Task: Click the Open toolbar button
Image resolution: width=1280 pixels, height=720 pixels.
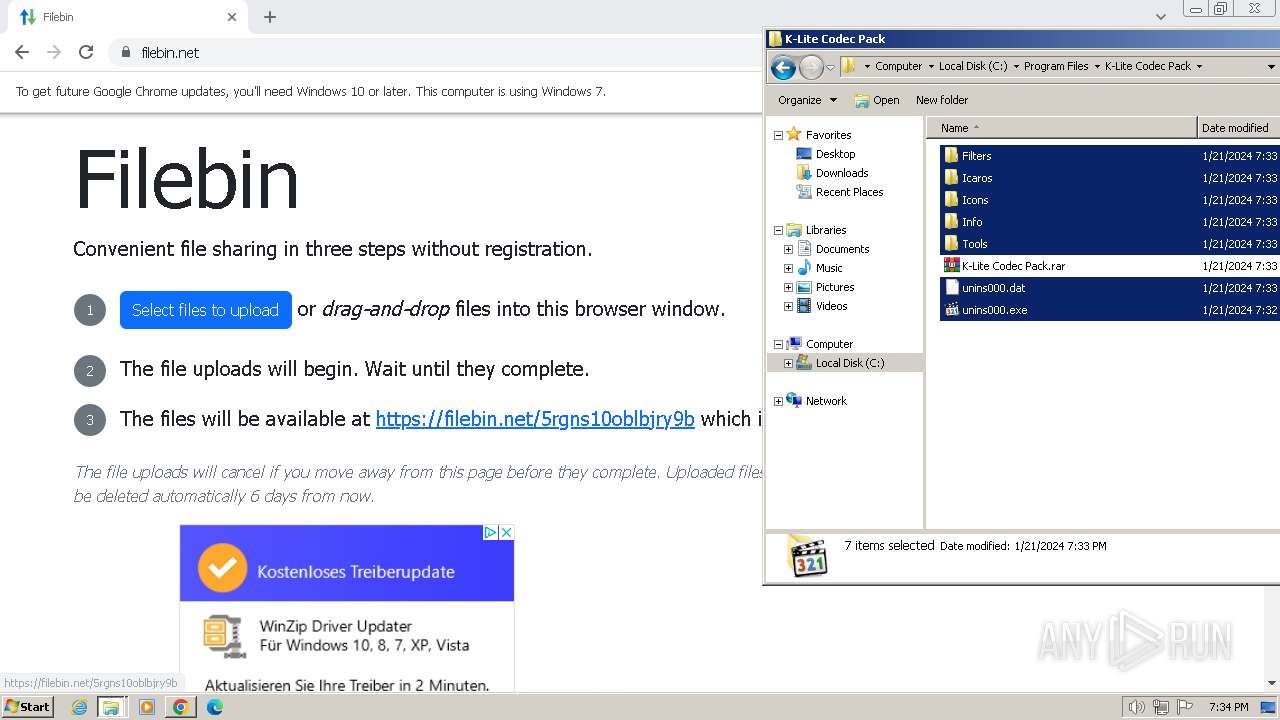Action: [x=877, y=100]
